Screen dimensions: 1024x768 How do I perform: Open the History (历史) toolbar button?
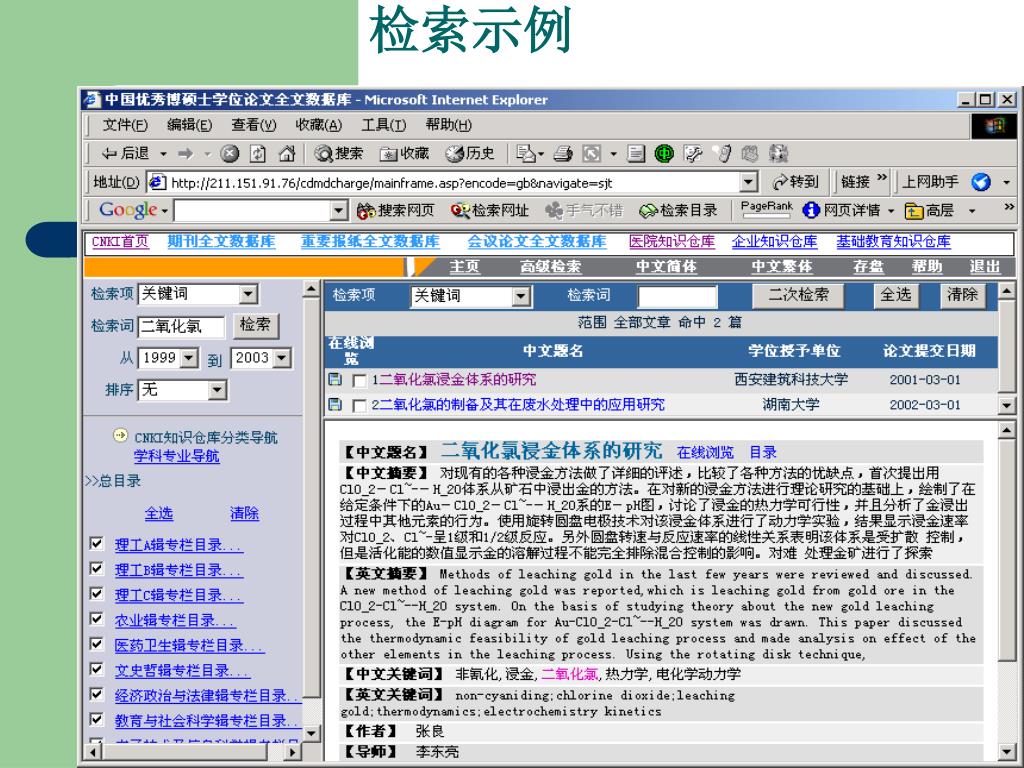pos(470,153)
